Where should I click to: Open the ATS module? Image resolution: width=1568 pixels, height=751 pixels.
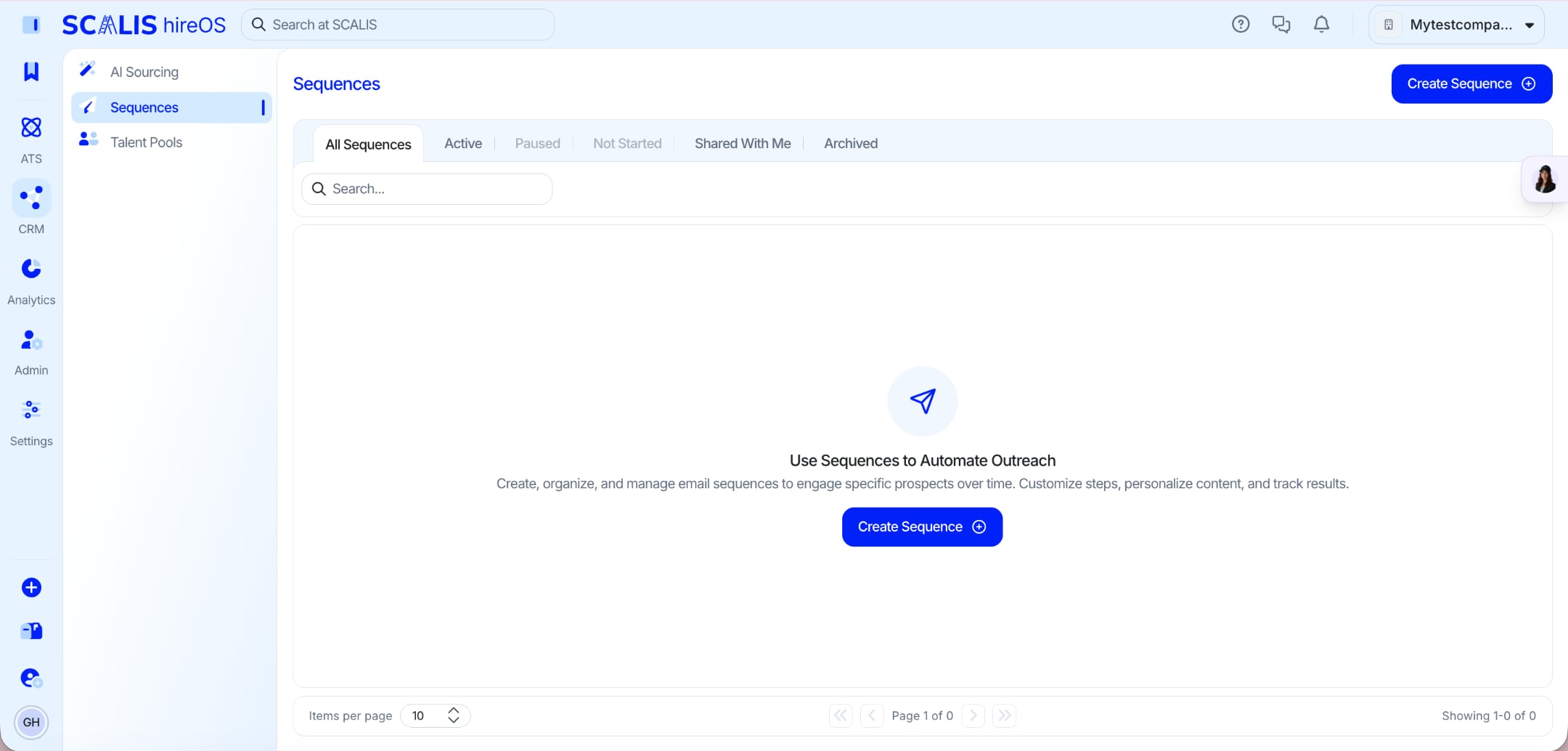coord(31,139)
